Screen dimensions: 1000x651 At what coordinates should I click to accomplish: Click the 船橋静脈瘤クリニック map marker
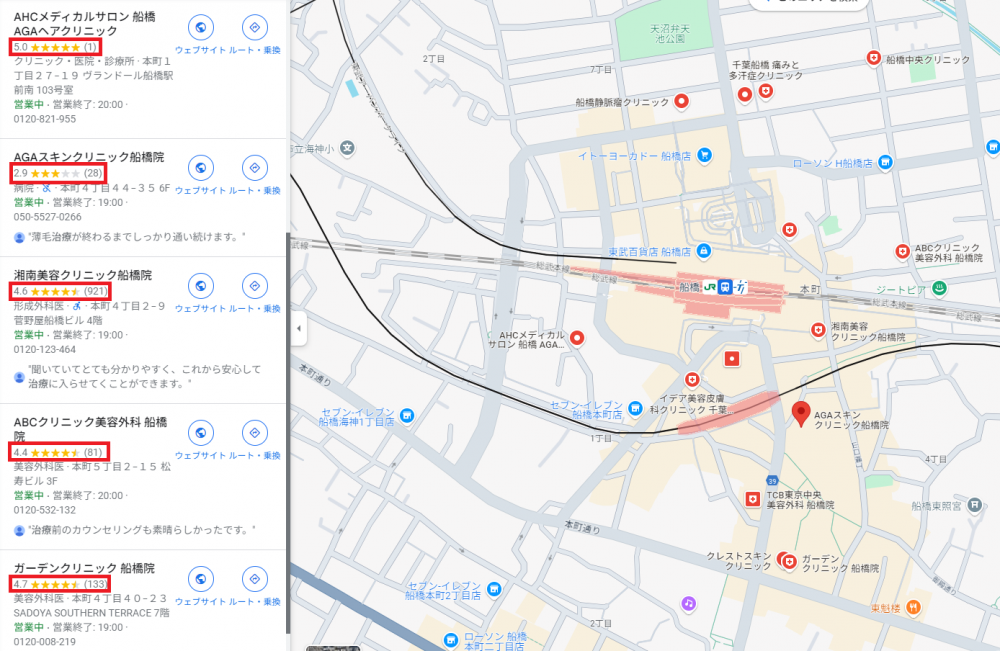pos(681,101)
